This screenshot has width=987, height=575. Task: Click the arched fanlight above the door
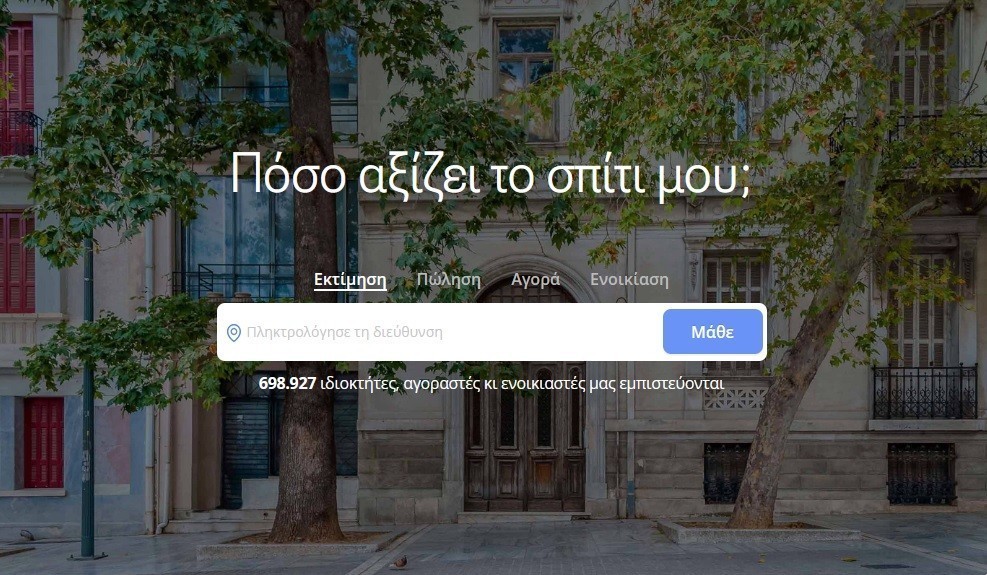click(x=525, y=290)
